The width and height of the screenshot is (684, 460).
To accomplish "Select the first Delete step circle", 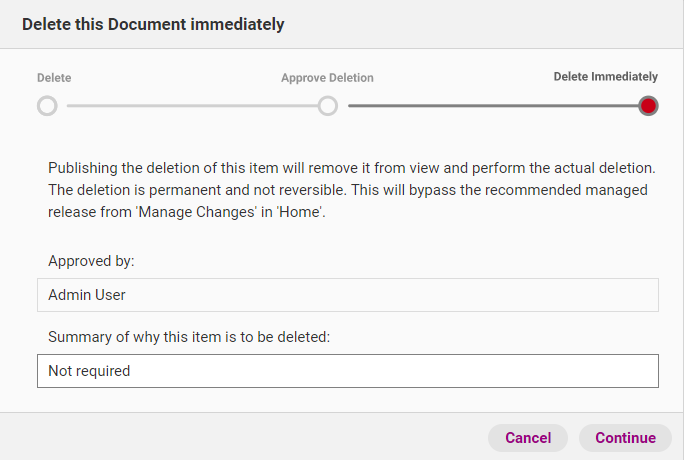I will pyautogui.click(x=47, y=106).
